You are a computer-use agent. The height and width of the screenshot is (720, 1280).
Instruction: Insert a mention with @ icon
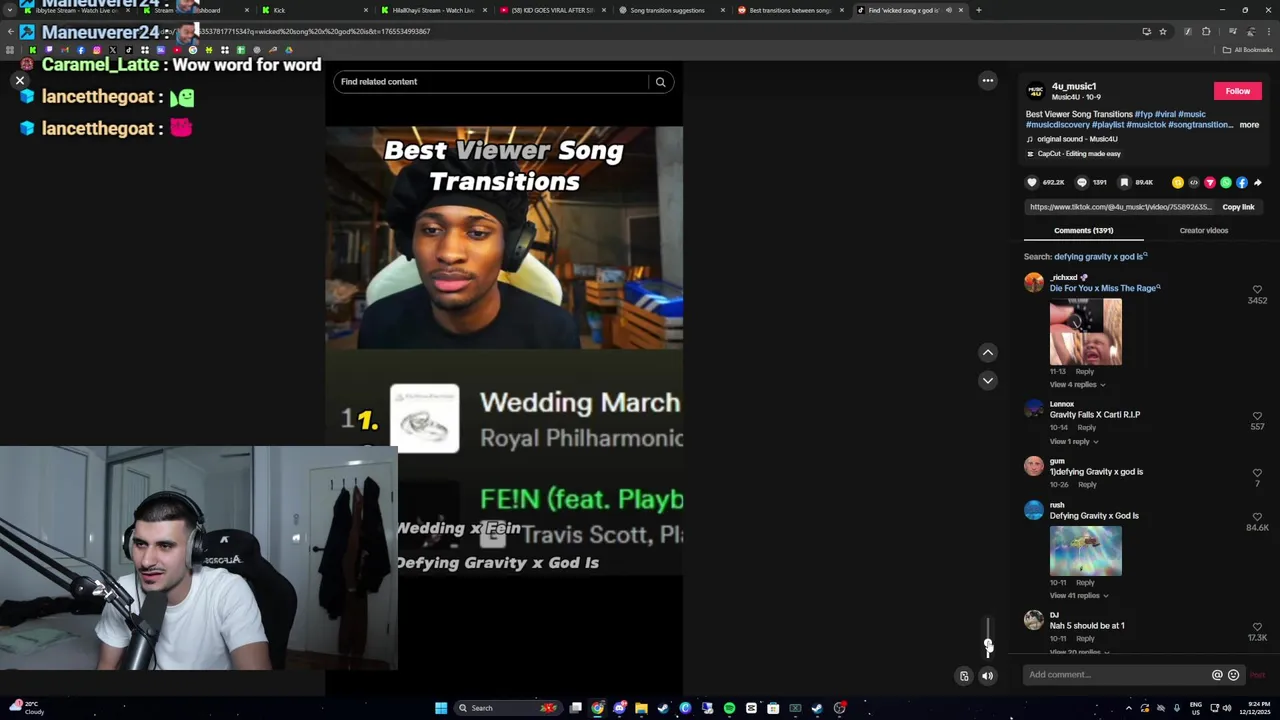point(1217,675)
